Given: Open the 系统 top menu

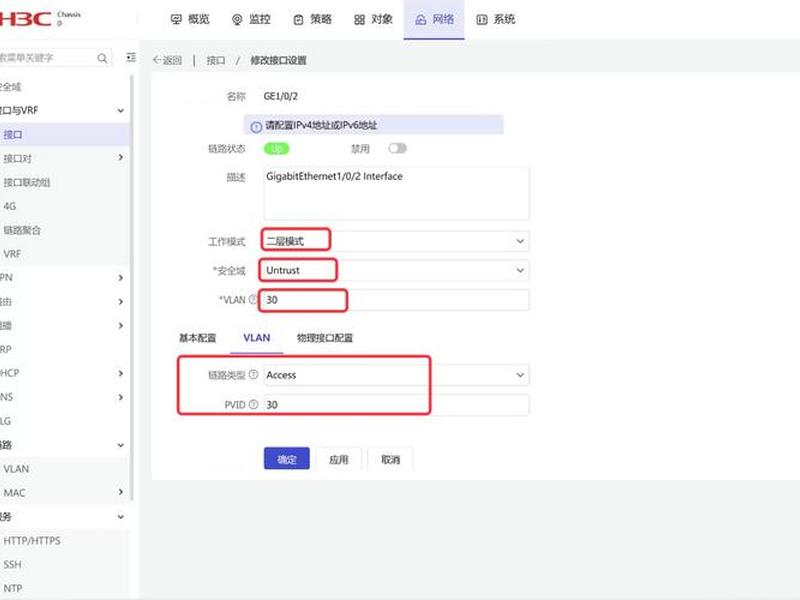Looking at the screenshot, I should coord(495,19).
